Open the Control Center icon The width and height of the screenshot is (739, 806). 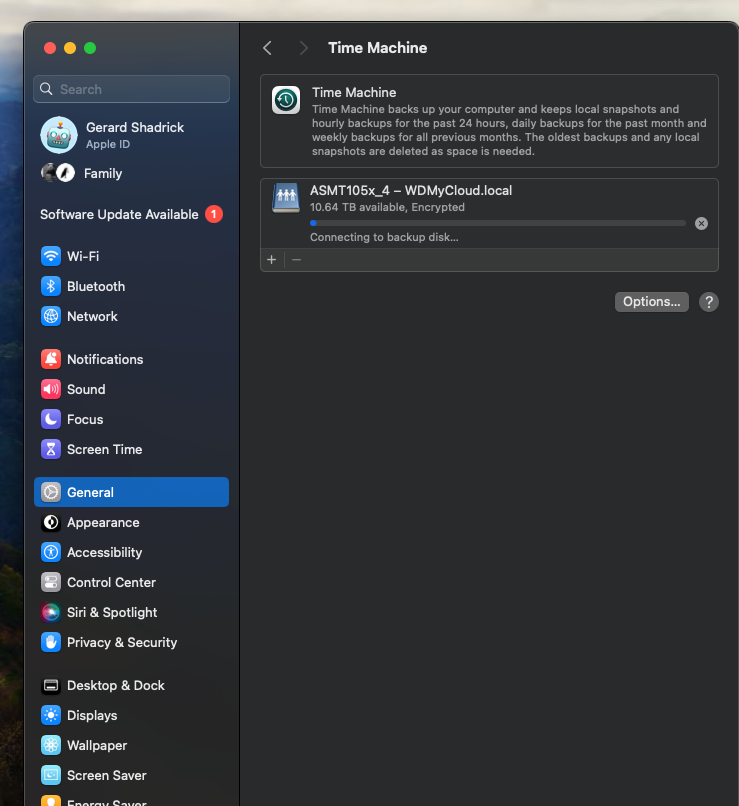coord(51,582)
